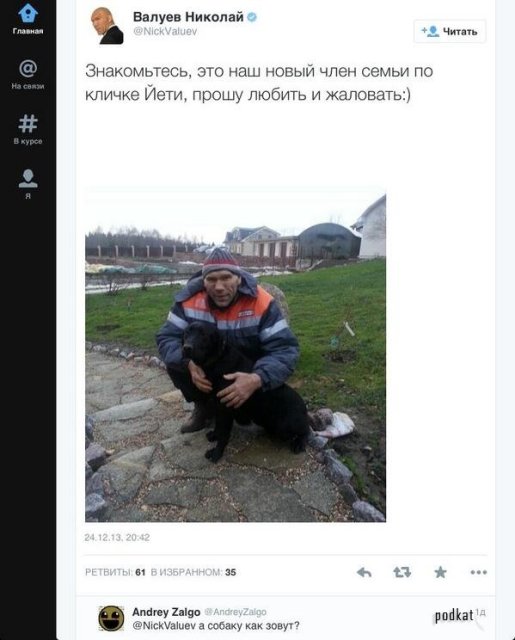This screenshot has width=515, height=640.
Task: Open the Я profile icon
Action: pos(28,178)
